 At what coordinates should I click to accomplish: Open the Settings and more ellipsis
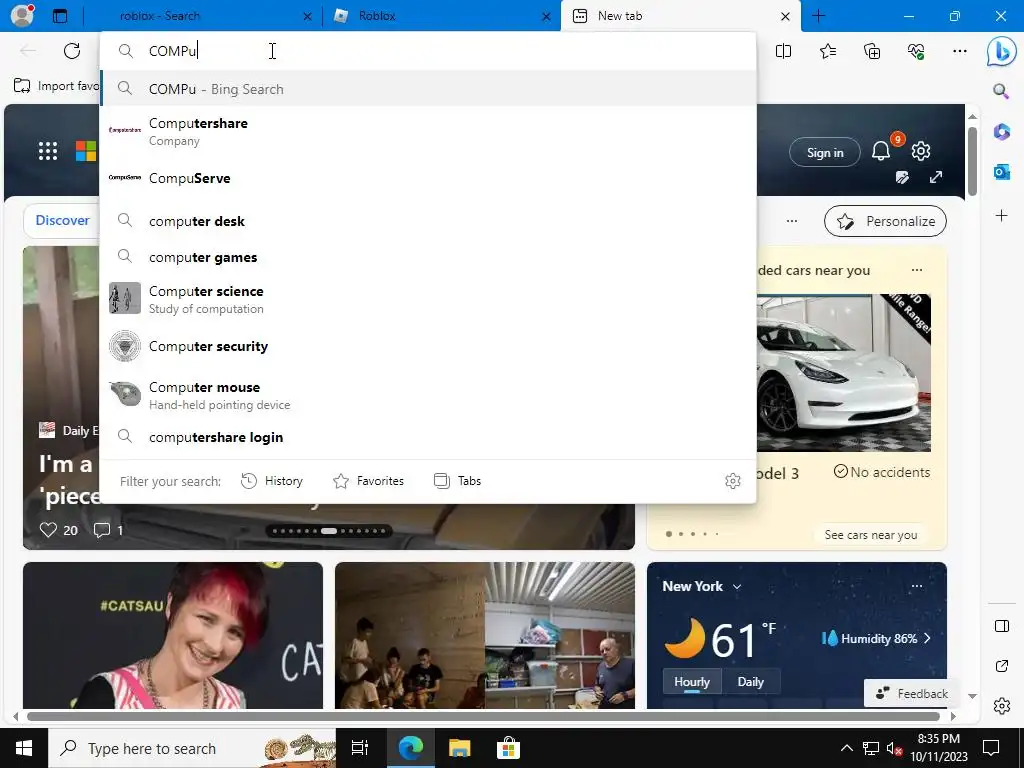960,51
